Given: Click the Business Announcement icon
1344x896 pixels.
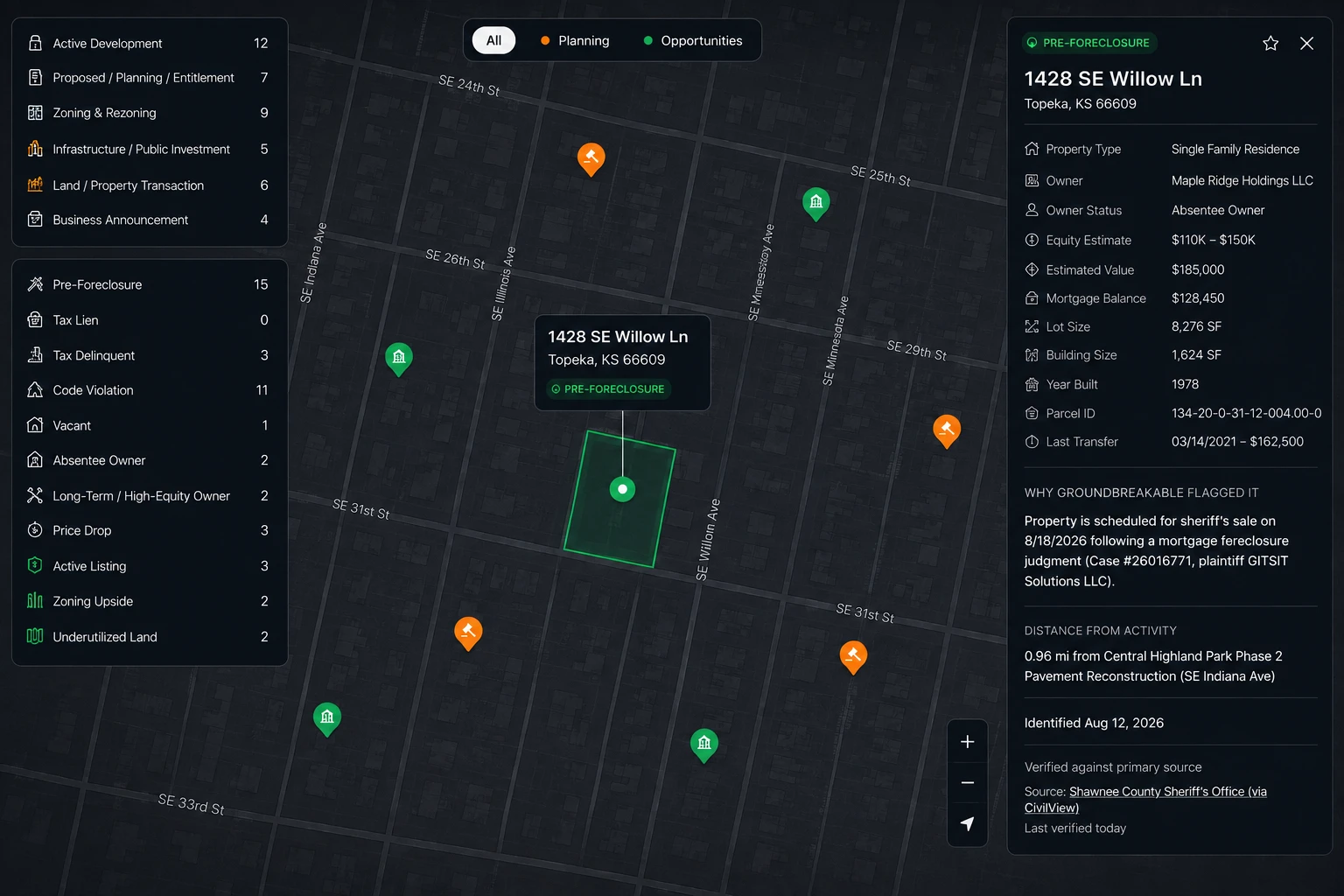Looking at the screenshot, I should [x=35, y=220].
